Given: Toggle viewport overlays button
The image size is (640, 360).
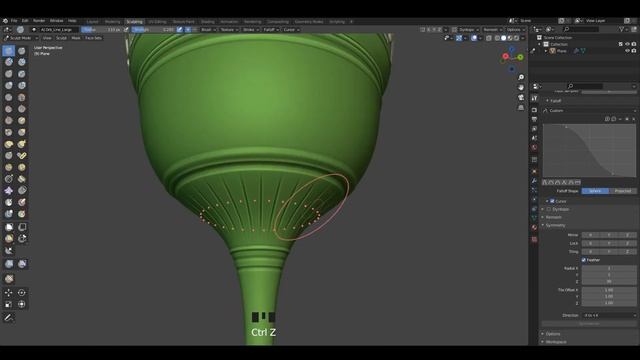Looking at the screenshot, I should point(474,38).
